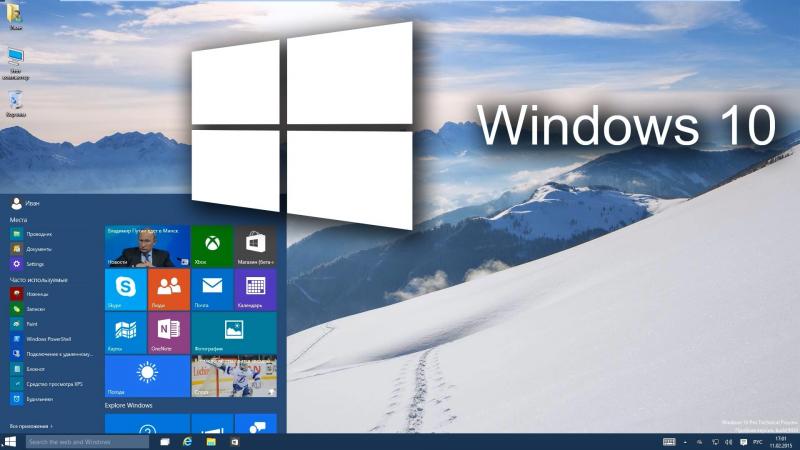This screenshot has width=800, height=450.
Task: Open the Mail envelope tile
Action: pyautogui.click(x=212, y=290)
